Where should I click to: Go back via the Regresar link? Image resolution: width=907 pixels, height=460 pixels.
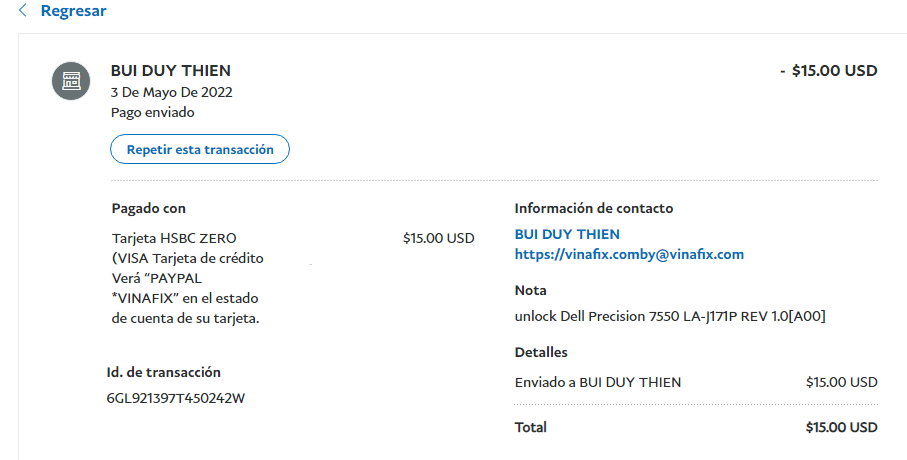73,11
